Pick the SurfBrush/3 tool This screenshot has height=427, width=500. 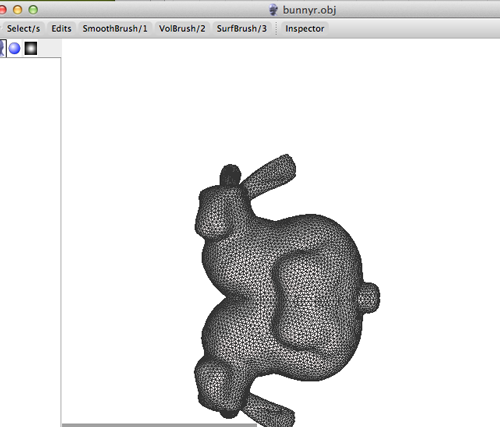tap(242, 29)
